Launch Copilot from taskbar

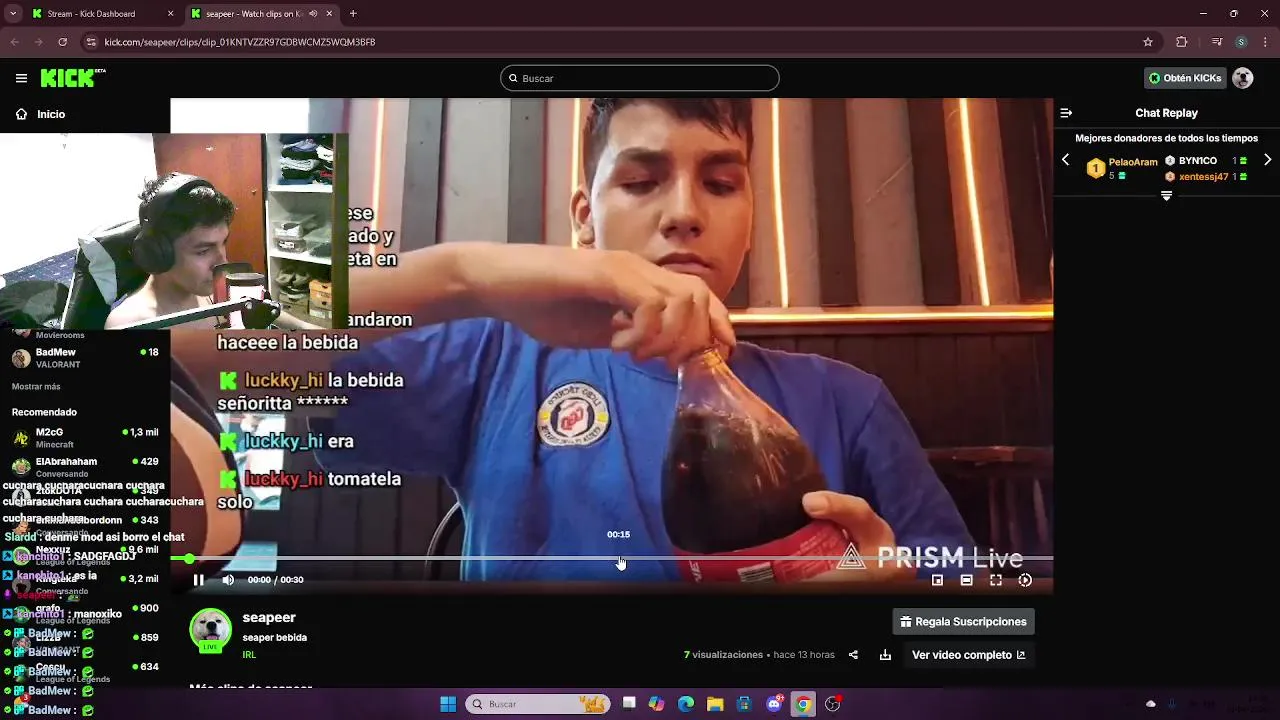click(656, 704)
